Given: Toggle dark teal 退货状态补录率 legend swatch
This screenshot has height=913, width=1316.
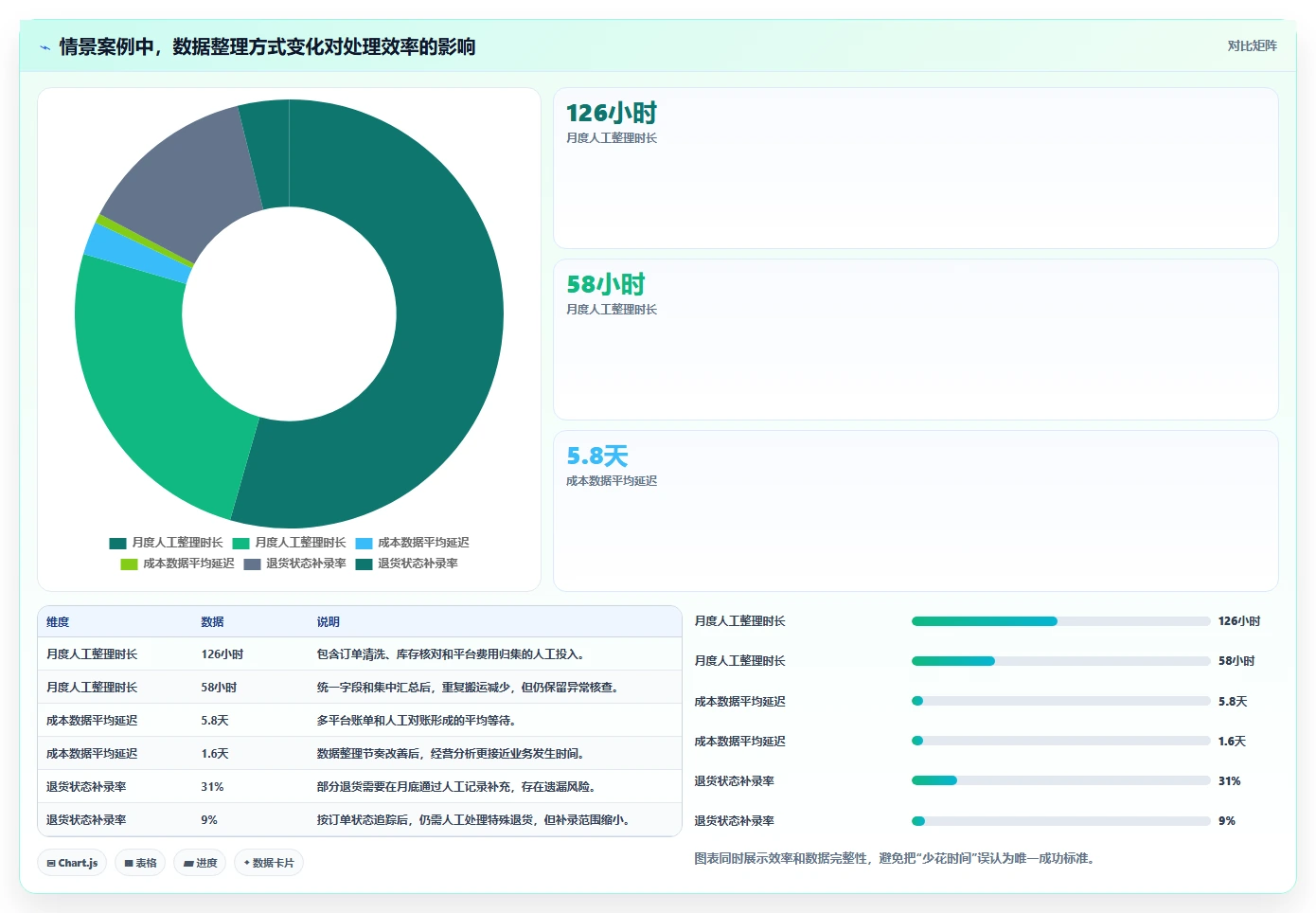Looking at the screenshot, I should [364, 564].
